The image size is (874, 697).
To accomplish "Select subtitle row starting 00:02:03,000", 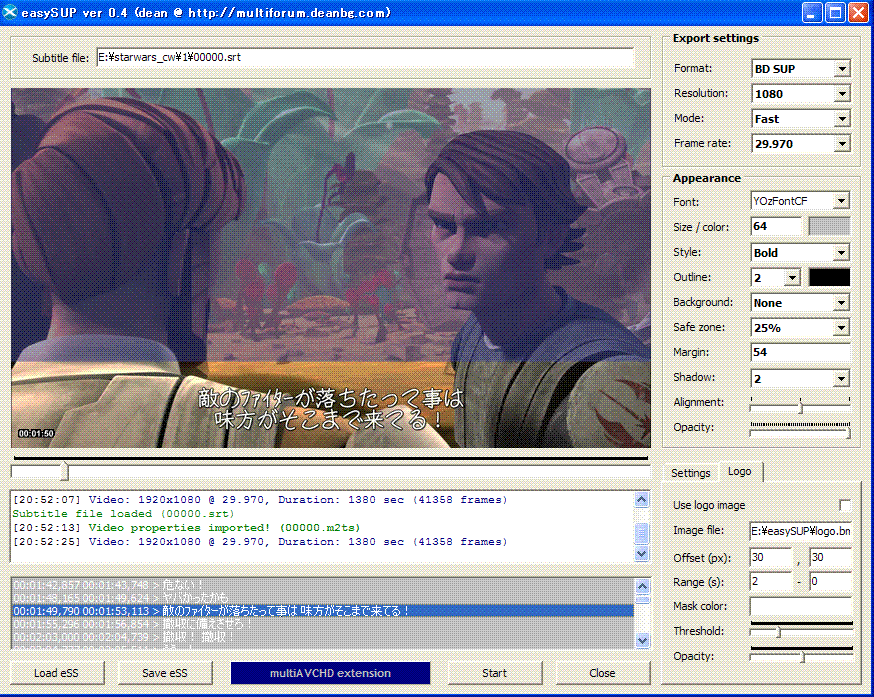I will click(x=323, y=637).
